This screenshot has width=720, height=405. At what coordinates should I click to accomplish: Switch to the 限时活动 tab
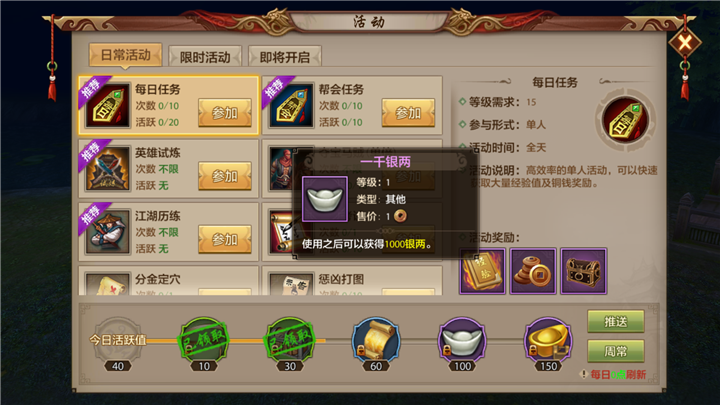[x=205, y=57]
